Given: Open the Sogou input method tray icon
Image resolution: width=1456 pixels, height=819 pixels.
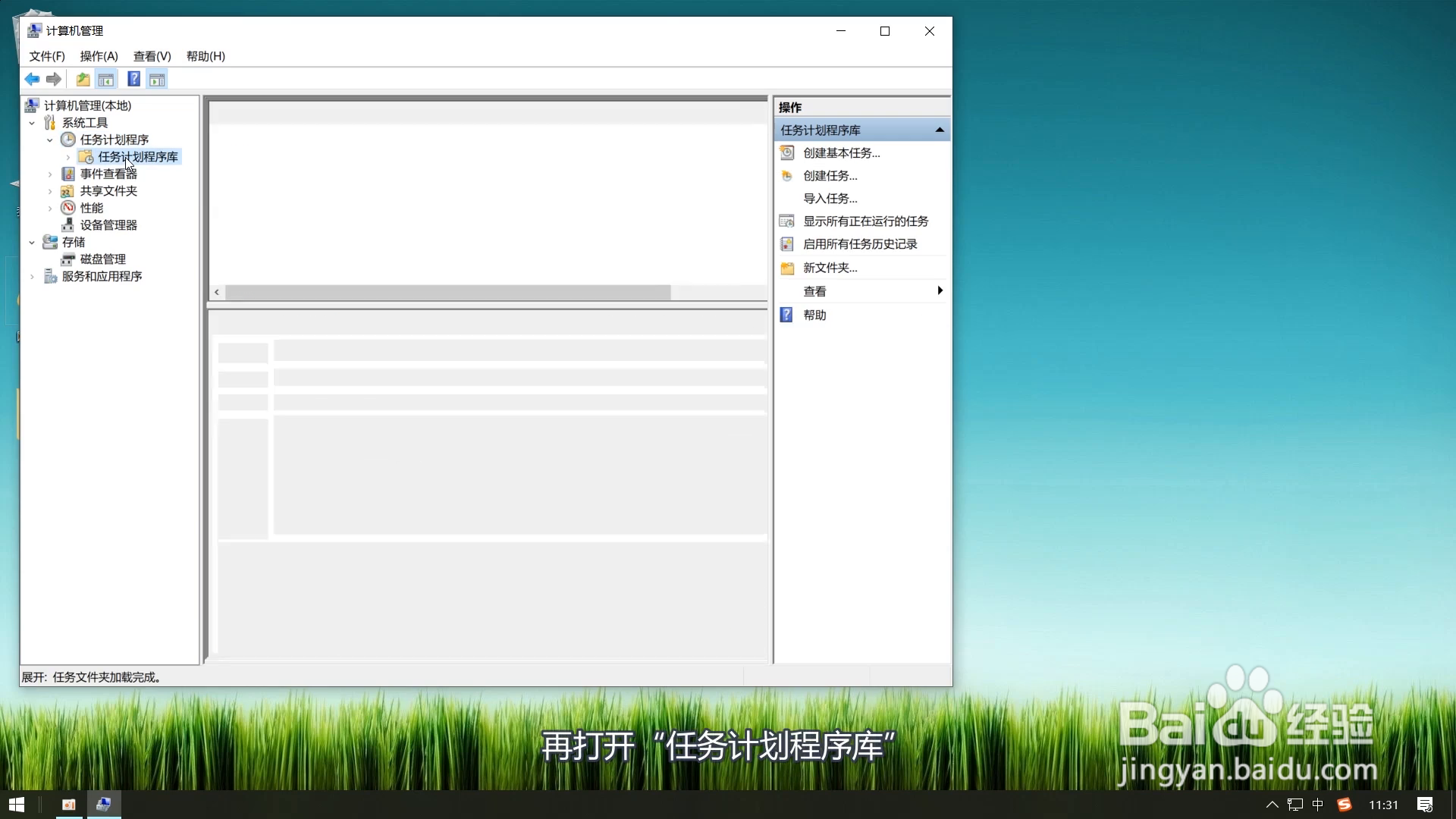Looking at the screenshot, I should pos(1345,805).
